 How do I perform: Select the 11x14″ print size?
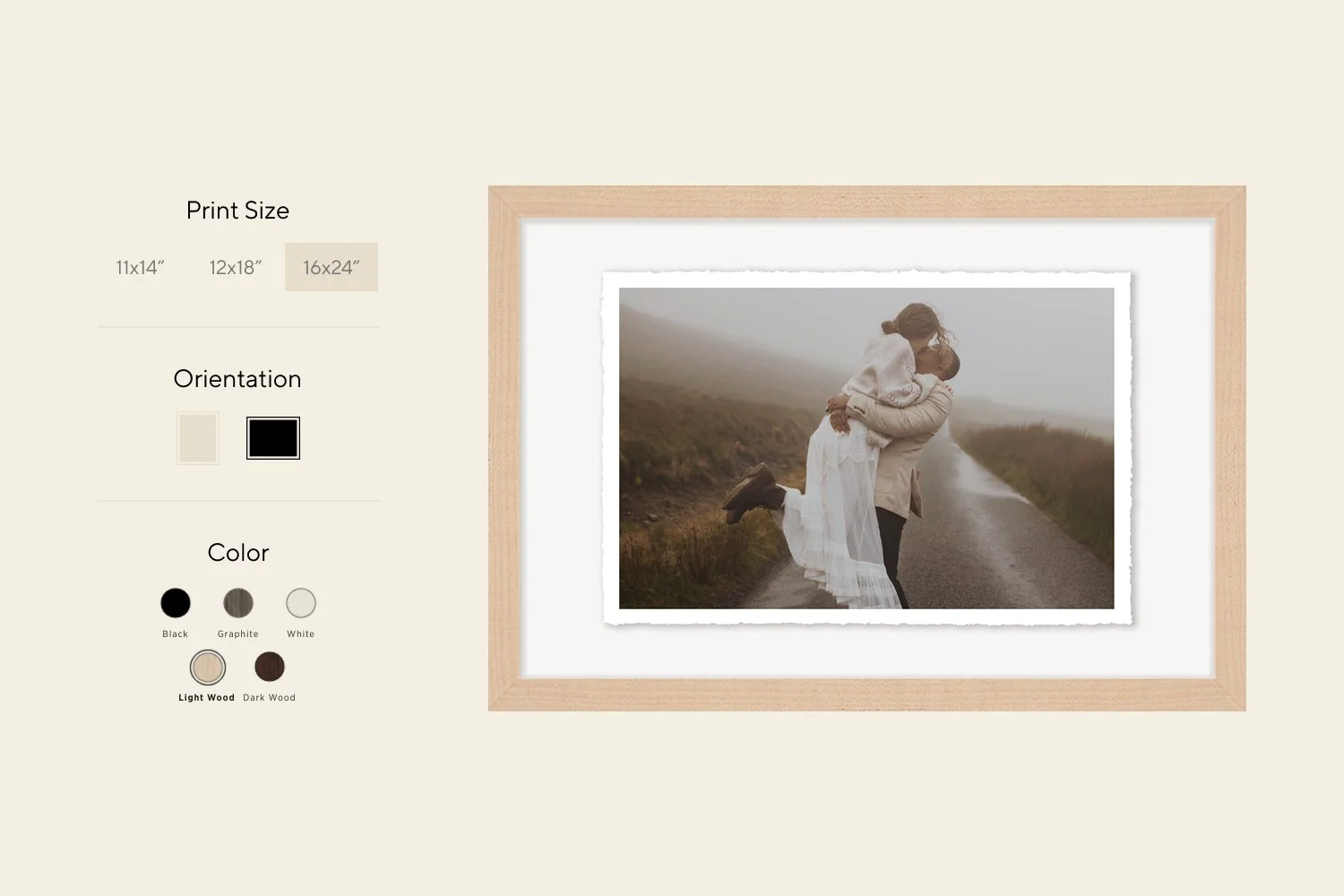point(141,267)
